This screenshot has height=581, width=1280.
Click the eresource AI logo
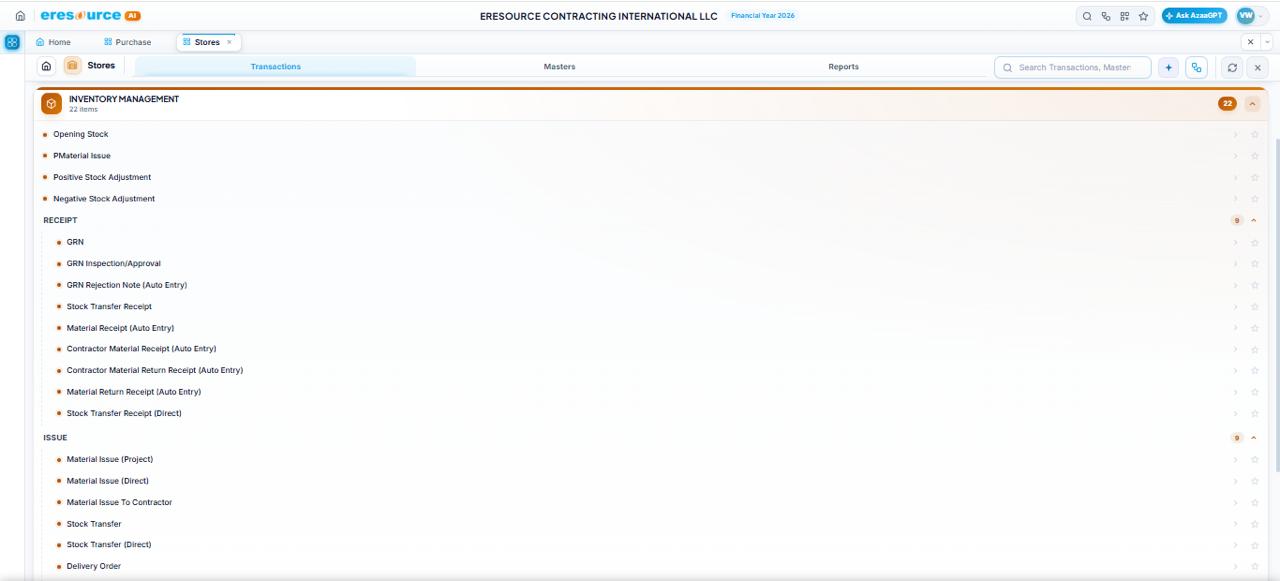[91, 15]
